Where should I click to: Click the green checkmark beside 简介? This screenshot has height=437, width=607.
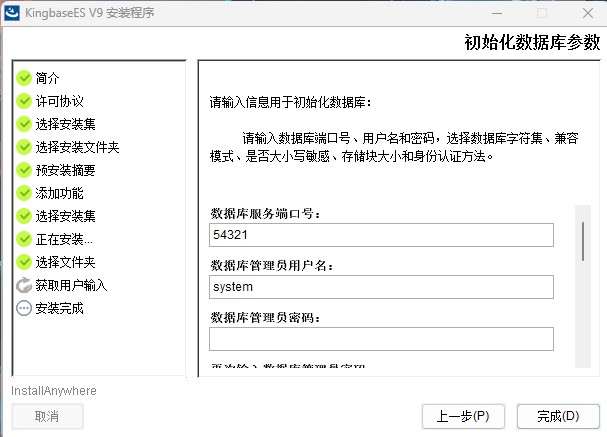point(24,78)
